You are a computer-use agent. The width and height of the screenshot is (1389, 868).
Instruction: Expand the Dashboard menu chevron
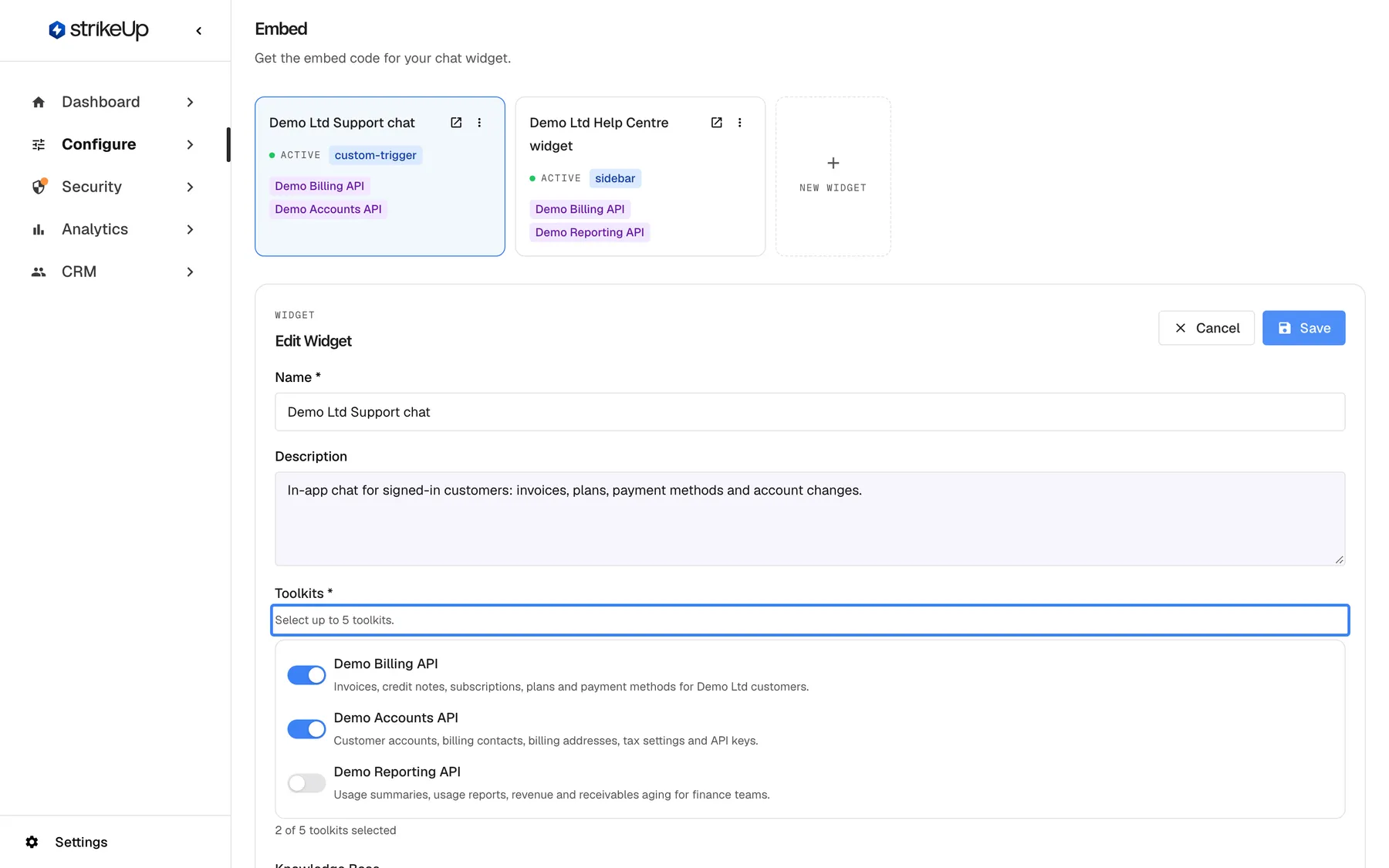[x=190, y=102]
